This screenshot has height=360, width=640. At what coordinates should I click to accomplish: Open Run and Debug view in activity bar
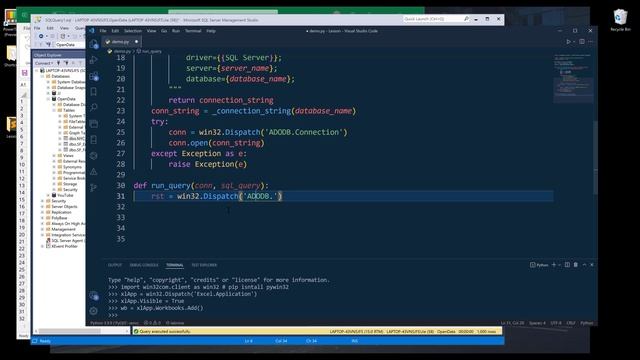94,60
